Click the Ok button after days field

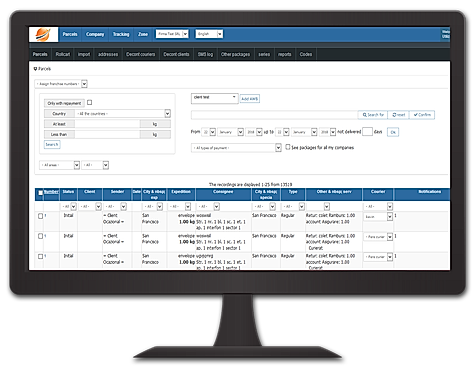393,132
